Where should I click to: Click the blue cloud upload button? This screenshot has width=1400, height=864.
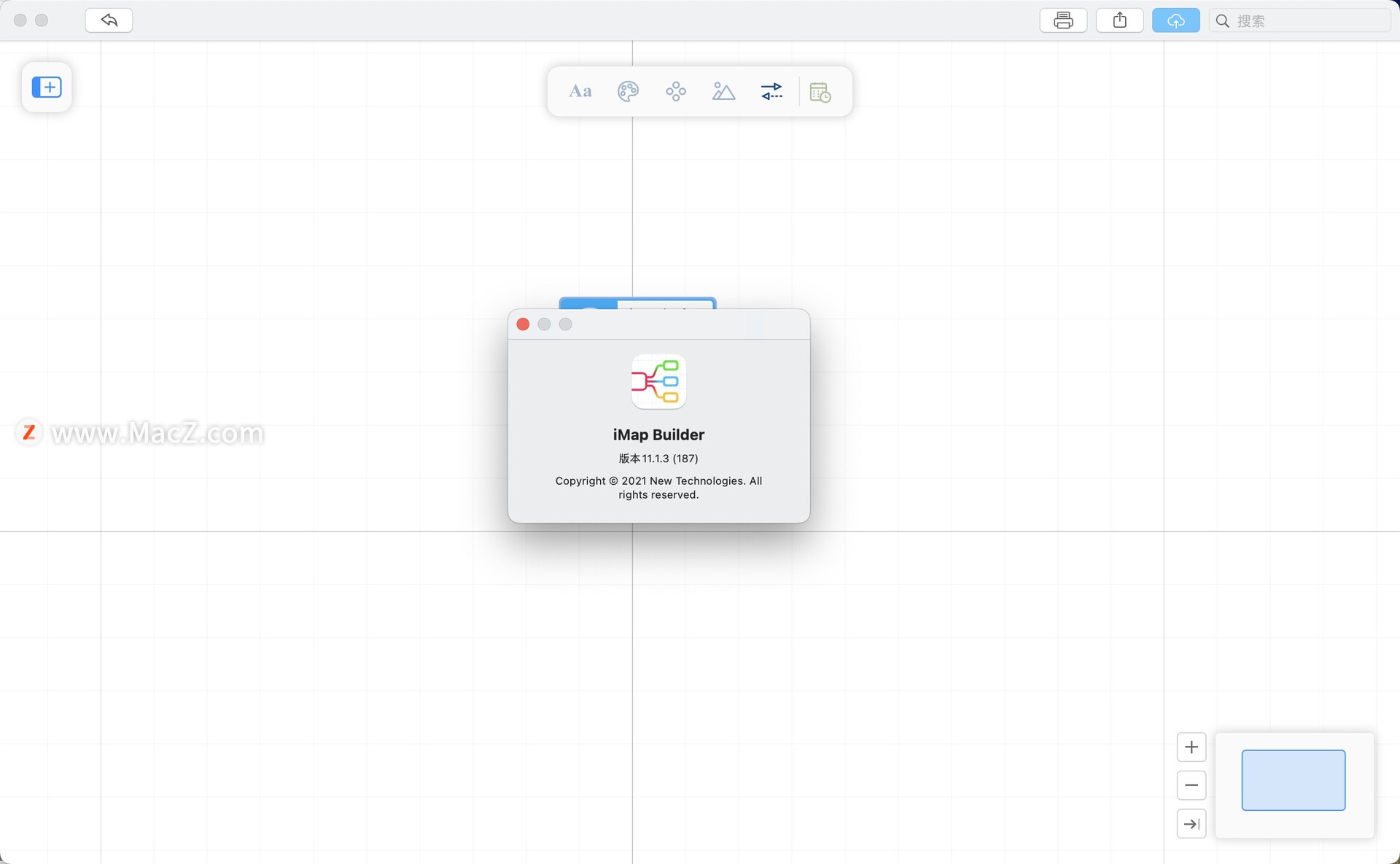coord(1176,20)
